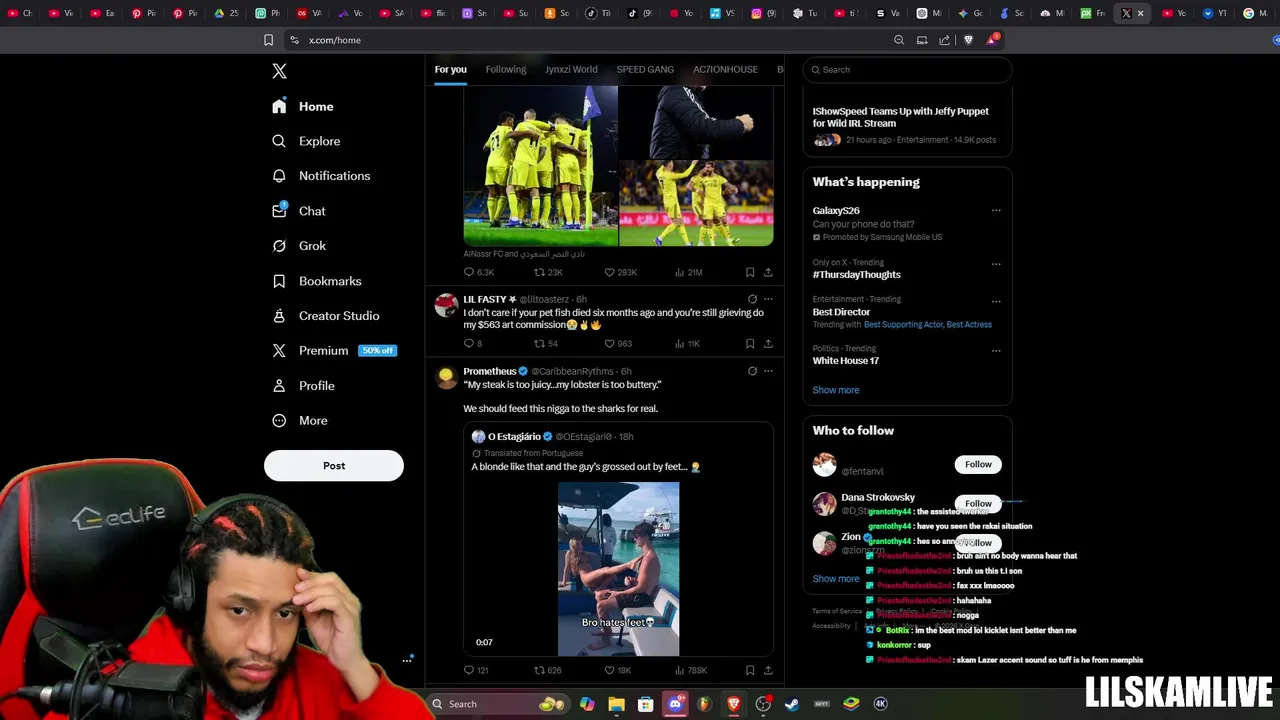Click Grok icon on Prometheus post
1280x720 pixels.
tap(752, 371)
